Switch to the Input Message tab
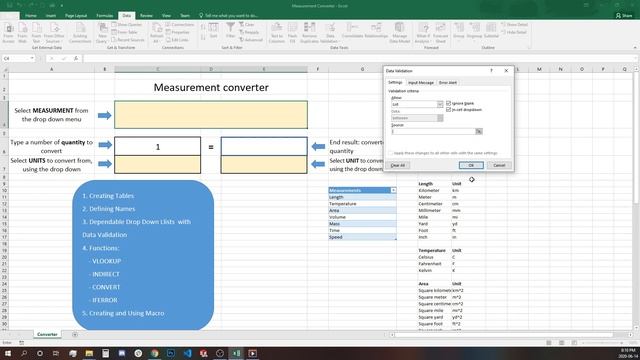This screenshot has width=640, height=360. pos(421,83)
